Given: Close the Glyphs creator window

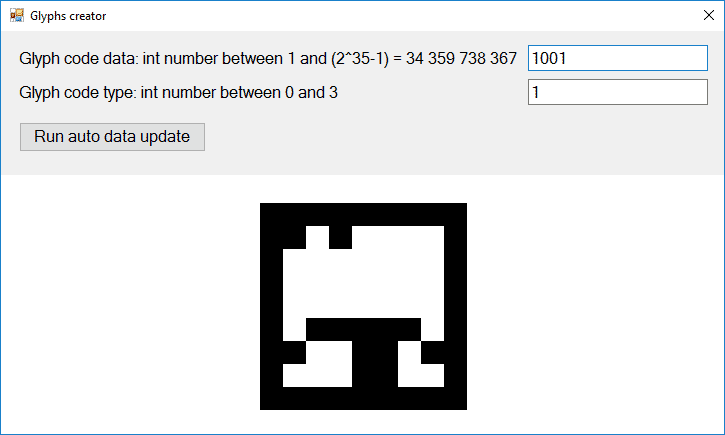Looking at the screenshot, I should (708, 15).
